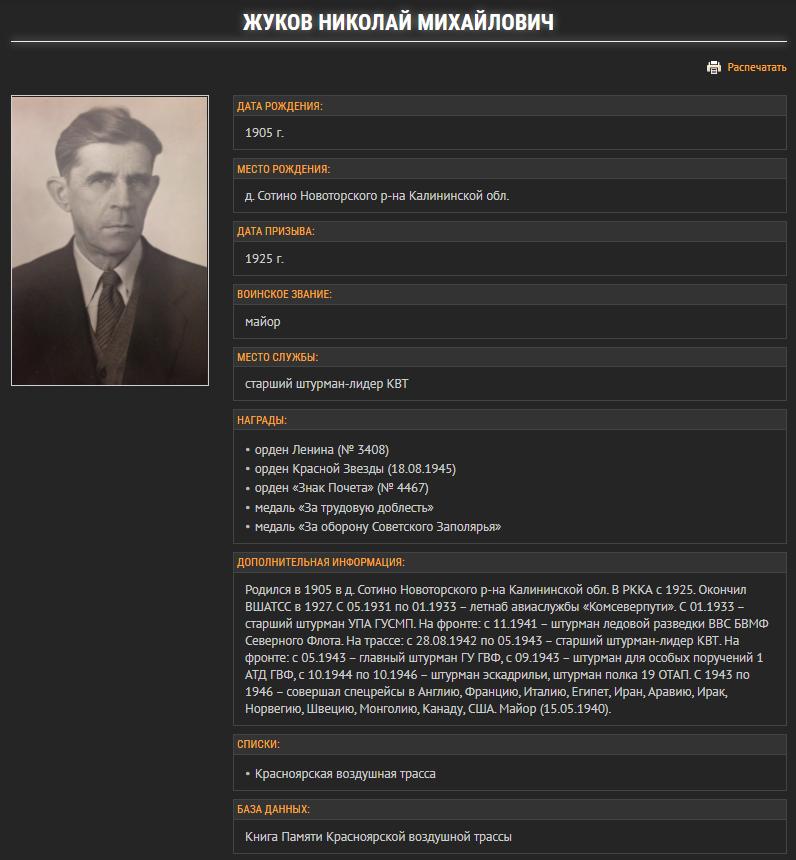Screen dimensions: 796x860
Task: Select the «Дата рождения» section header
Action: [x=280, y=106]
